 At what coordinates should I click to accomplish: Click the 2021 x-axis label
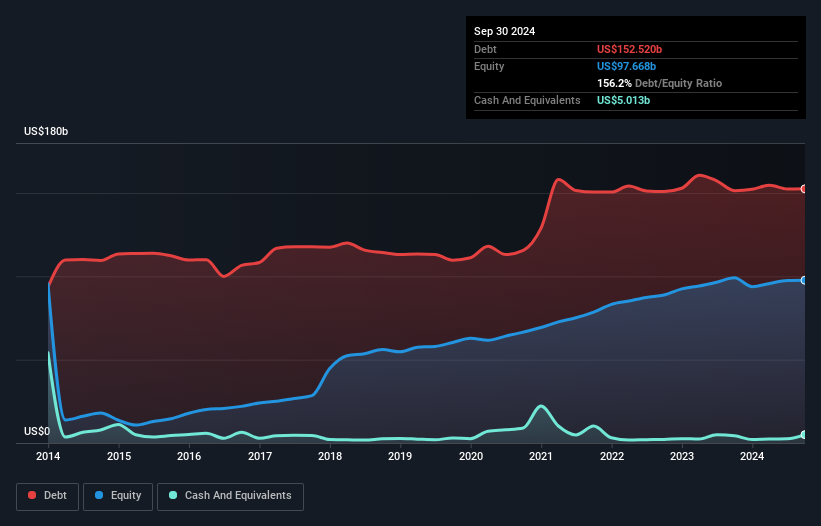[x=541, y=456]
